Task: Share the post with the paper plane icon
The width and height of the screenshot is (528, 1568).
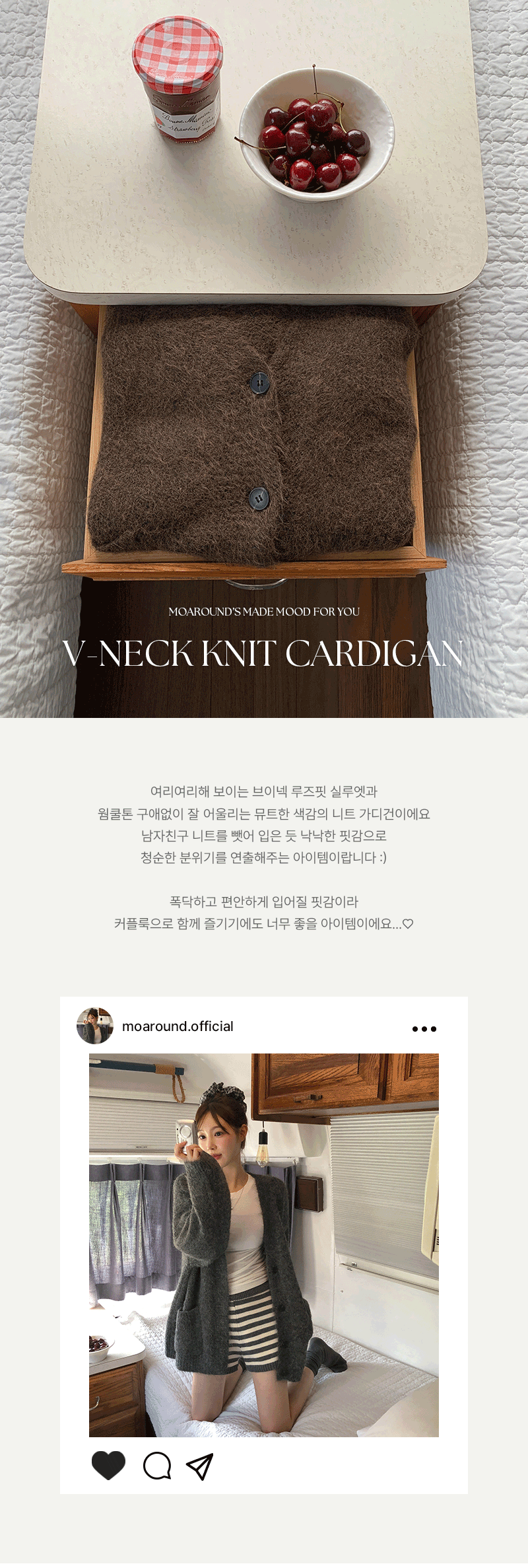Action: tap(200, 1466)
